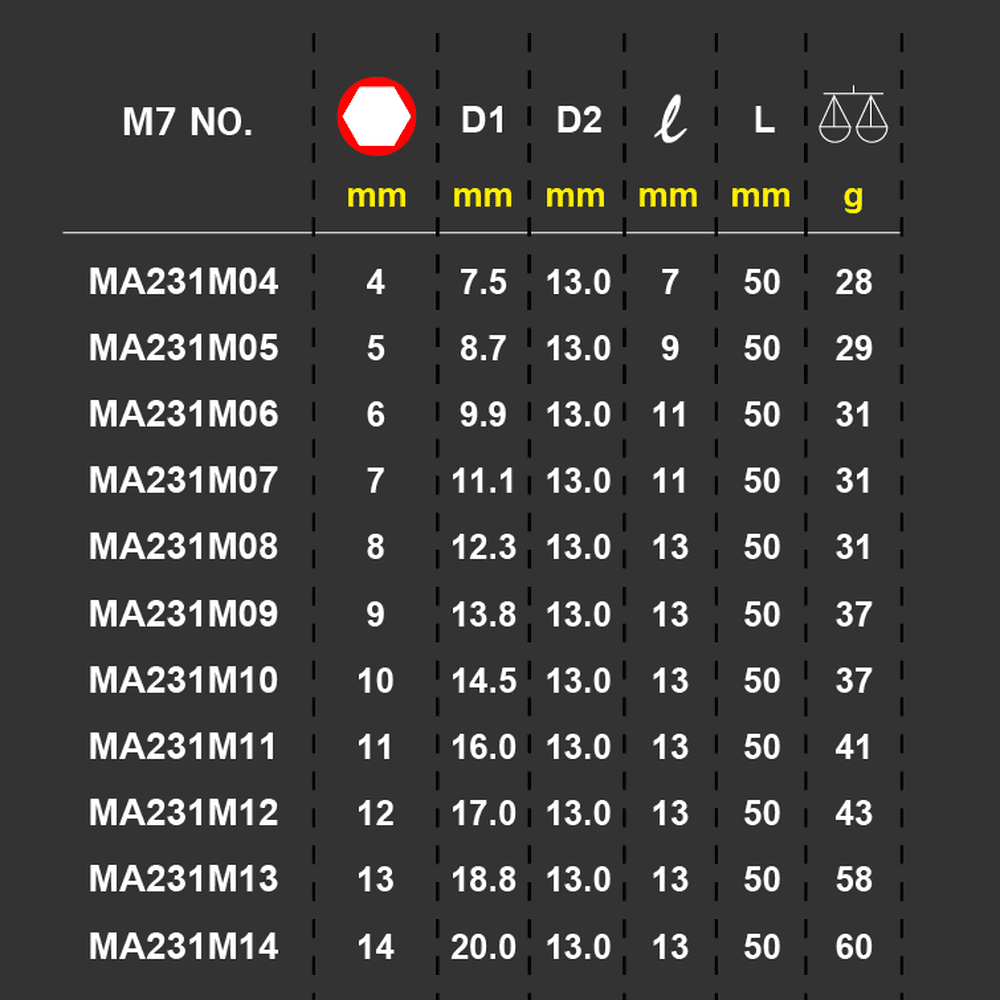The image size is (1000, 1000).
Task: Click D2 value 13.0 in MA231M14 row
Action: 578,946
